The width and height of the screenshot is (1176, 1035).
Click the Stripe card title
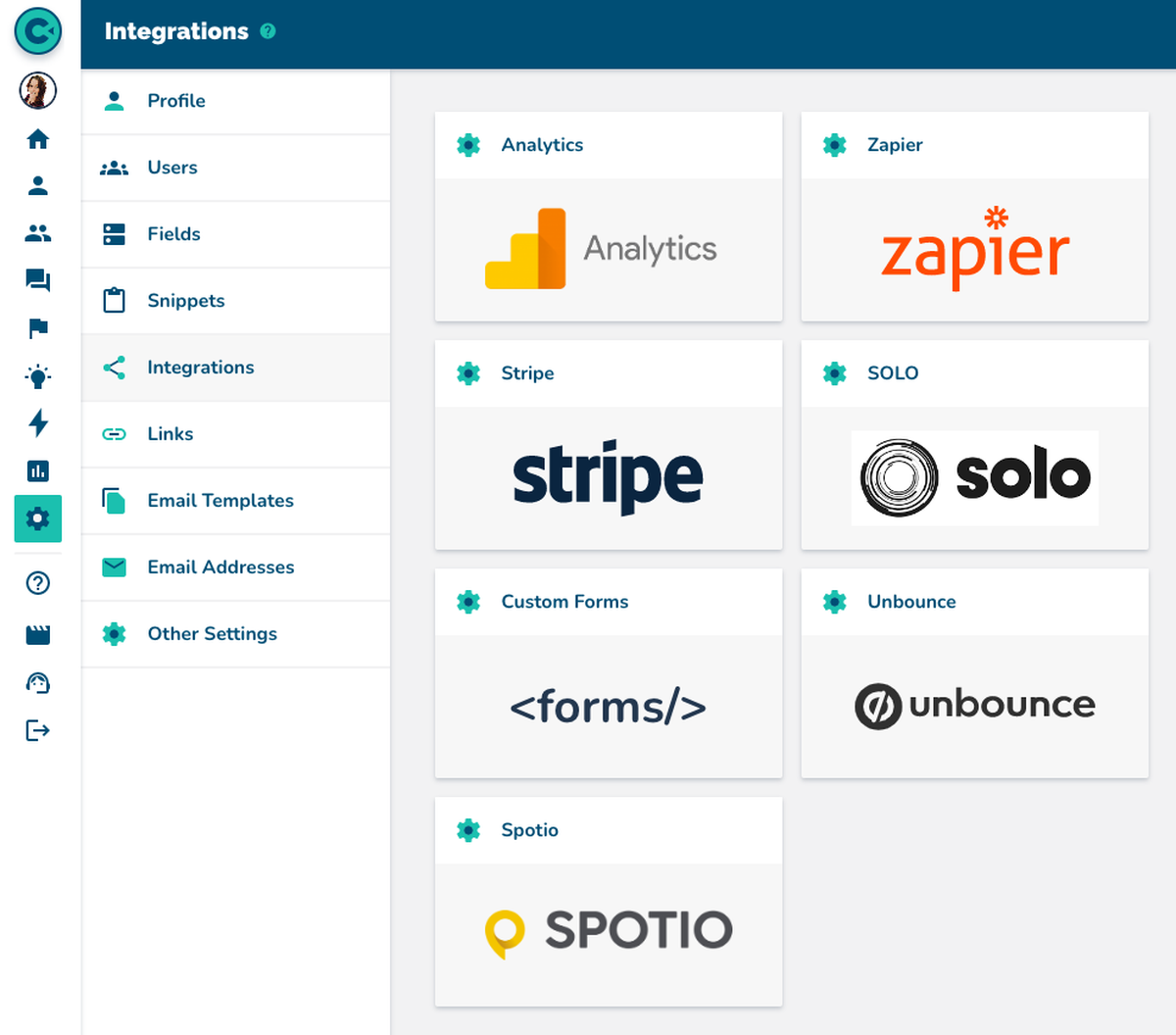coord(527,373)
